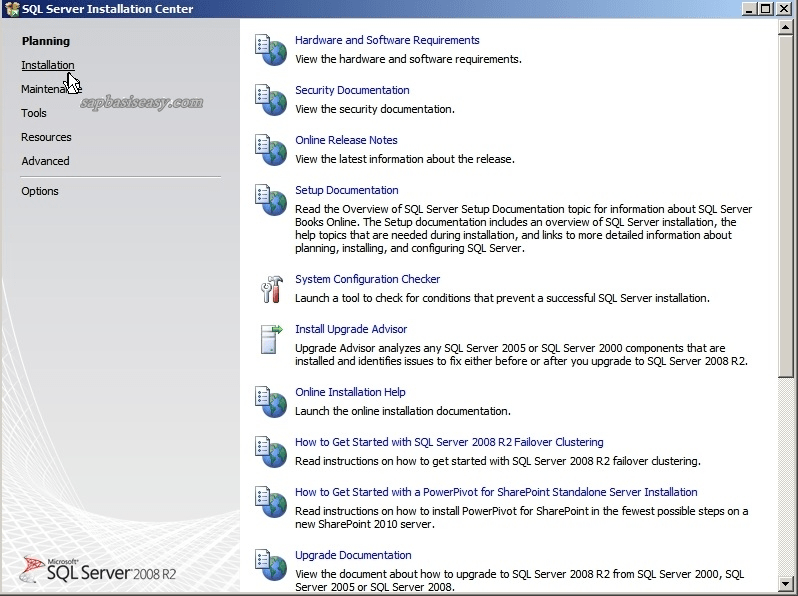Open the Setup Documentation link
Viewport: 798px width, 596px height.
click(347, 190)
